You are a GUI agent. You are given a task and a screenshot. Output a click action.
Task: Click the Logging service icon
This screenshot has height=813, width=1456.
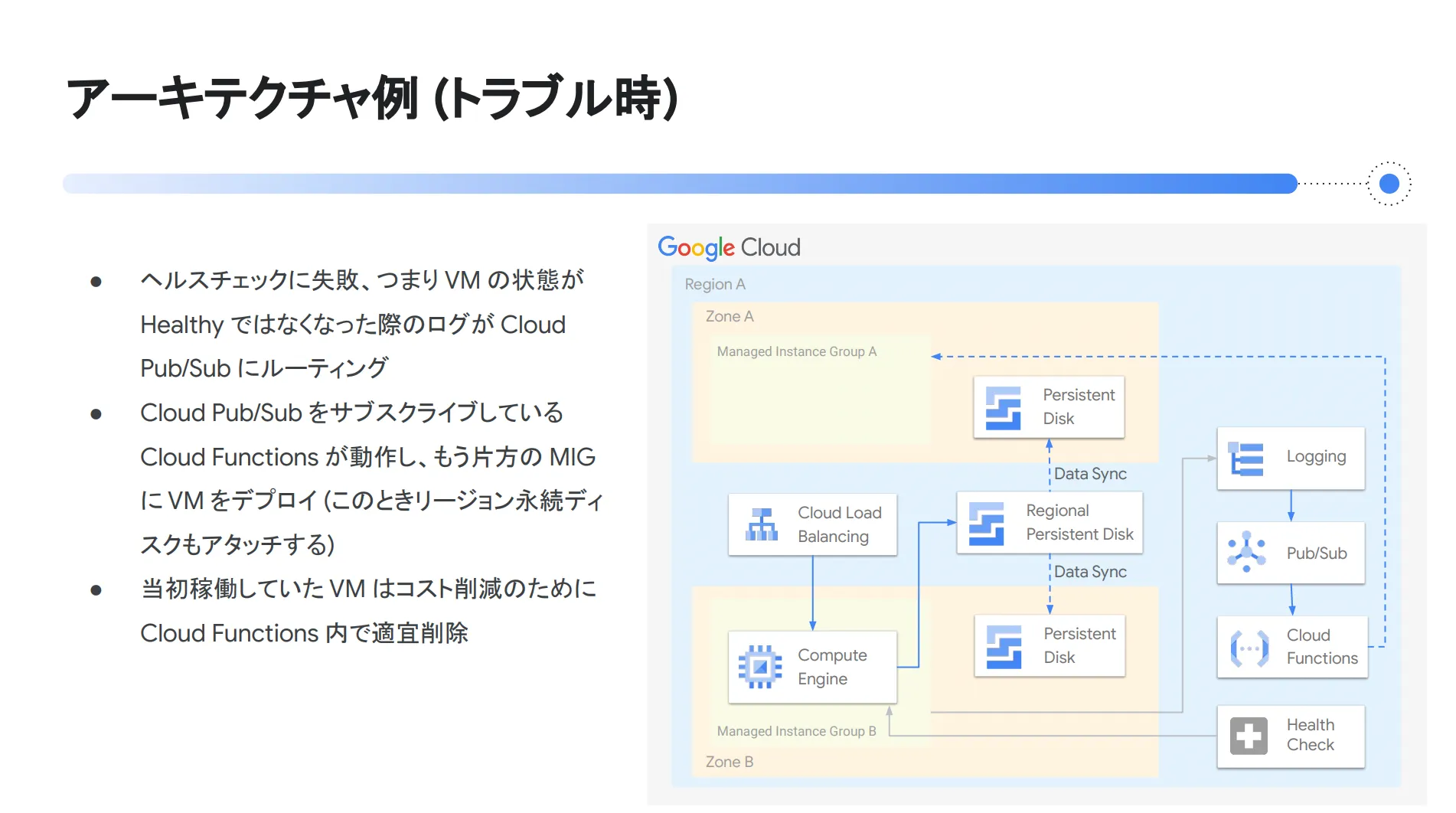click(x=1246, y=459)
